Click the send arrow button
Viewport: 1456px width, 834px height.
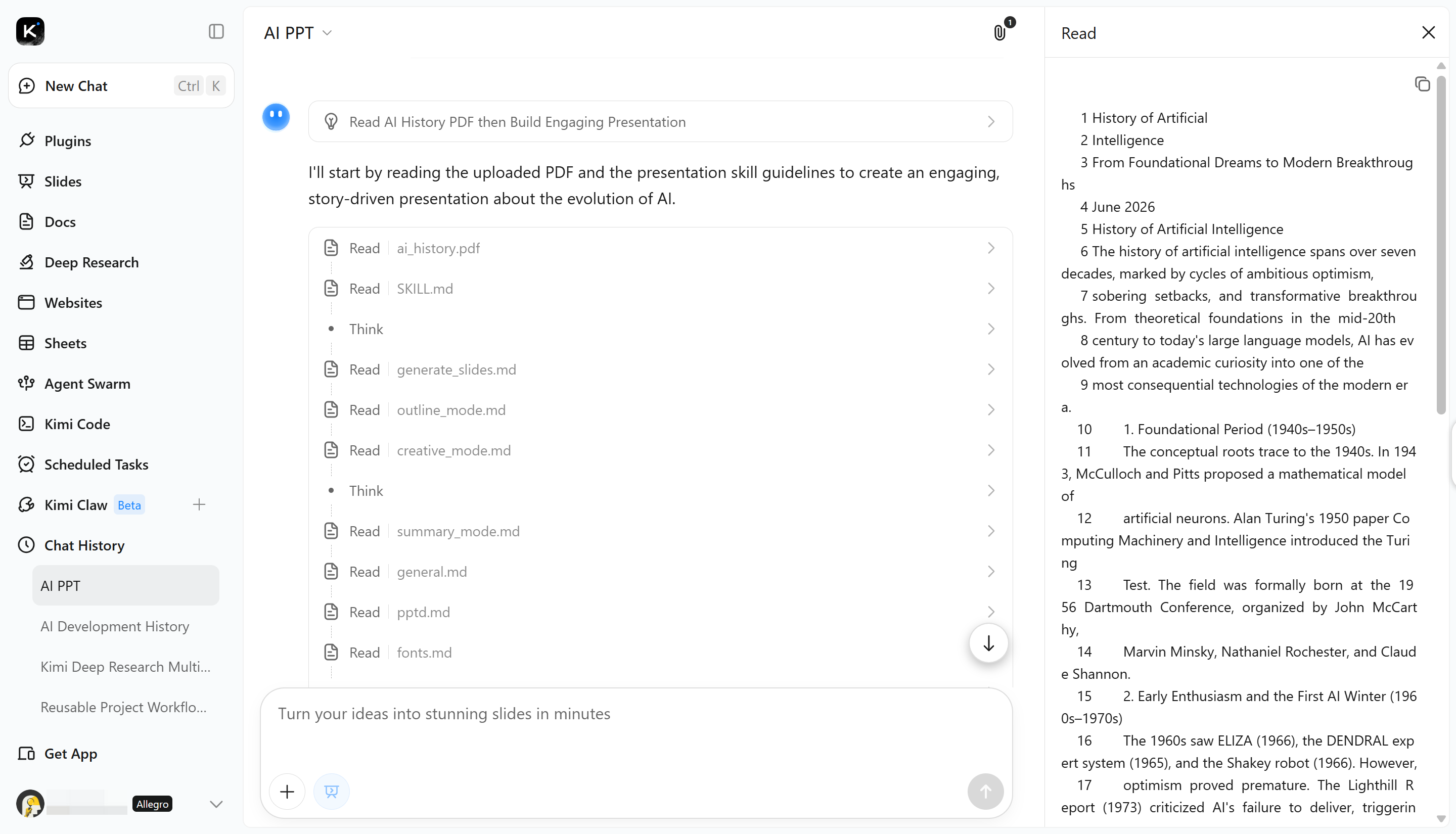point(985,792)
